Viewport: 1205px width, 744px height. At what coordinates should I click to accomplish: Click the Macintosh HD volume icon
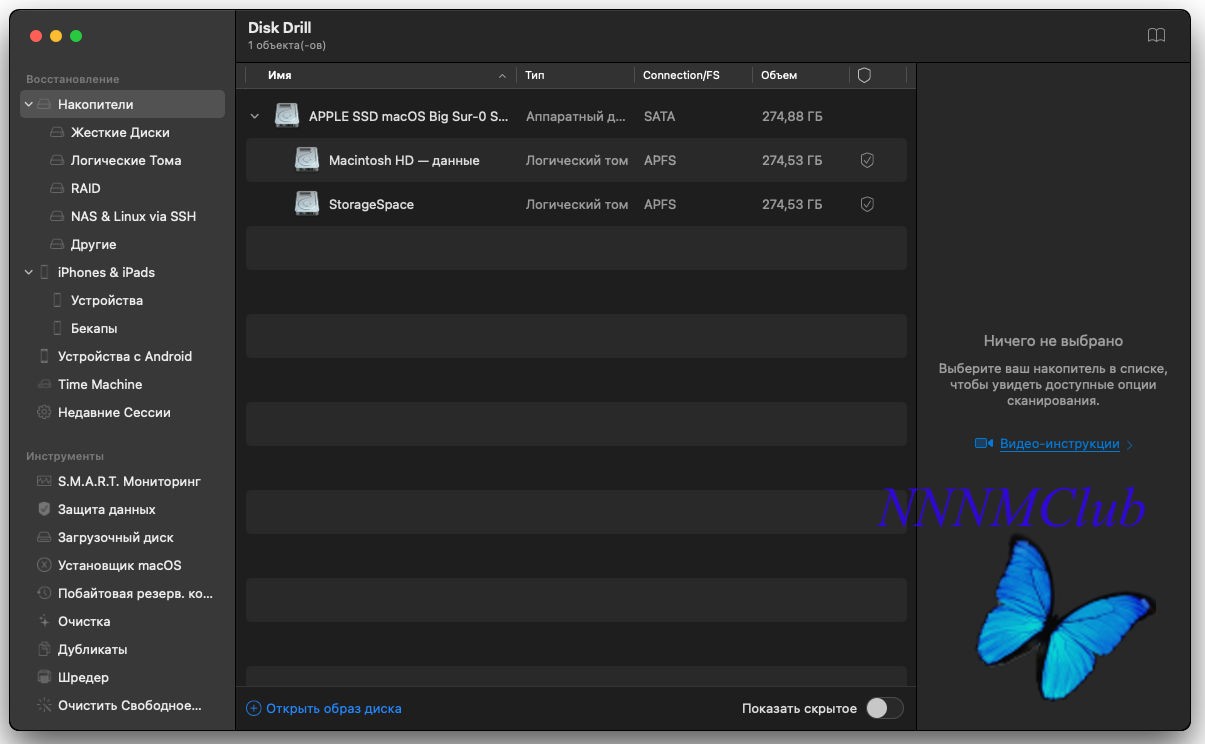tap(307, 160)
